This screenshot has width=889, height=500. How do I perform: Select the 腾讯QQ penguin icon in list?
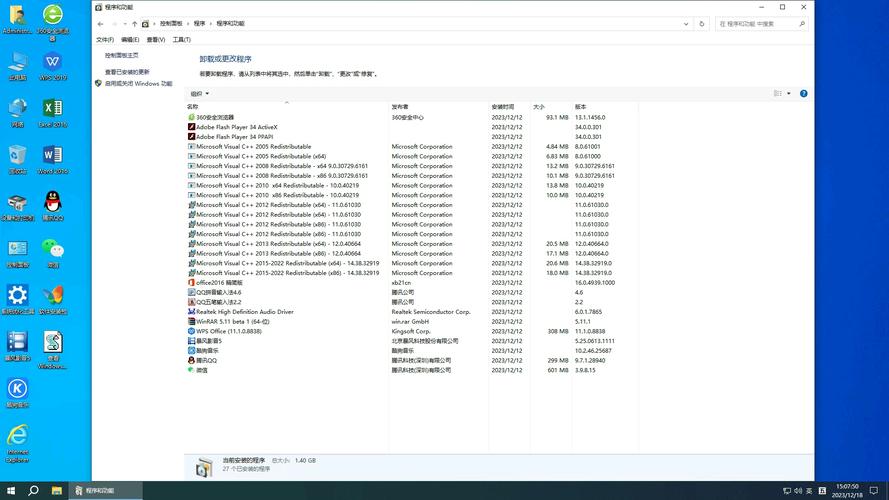pyautogui.click(x=191, y=360)
